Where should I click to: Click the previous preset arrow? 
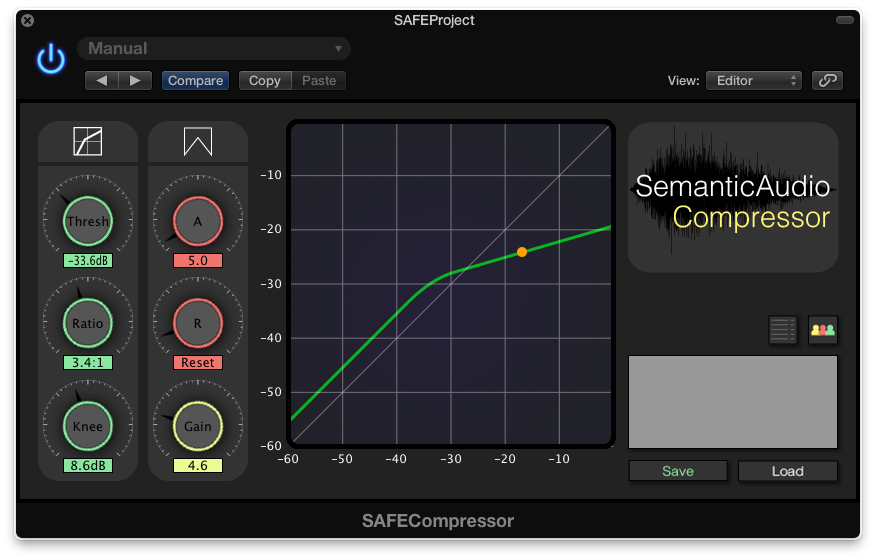pos(101,80)
